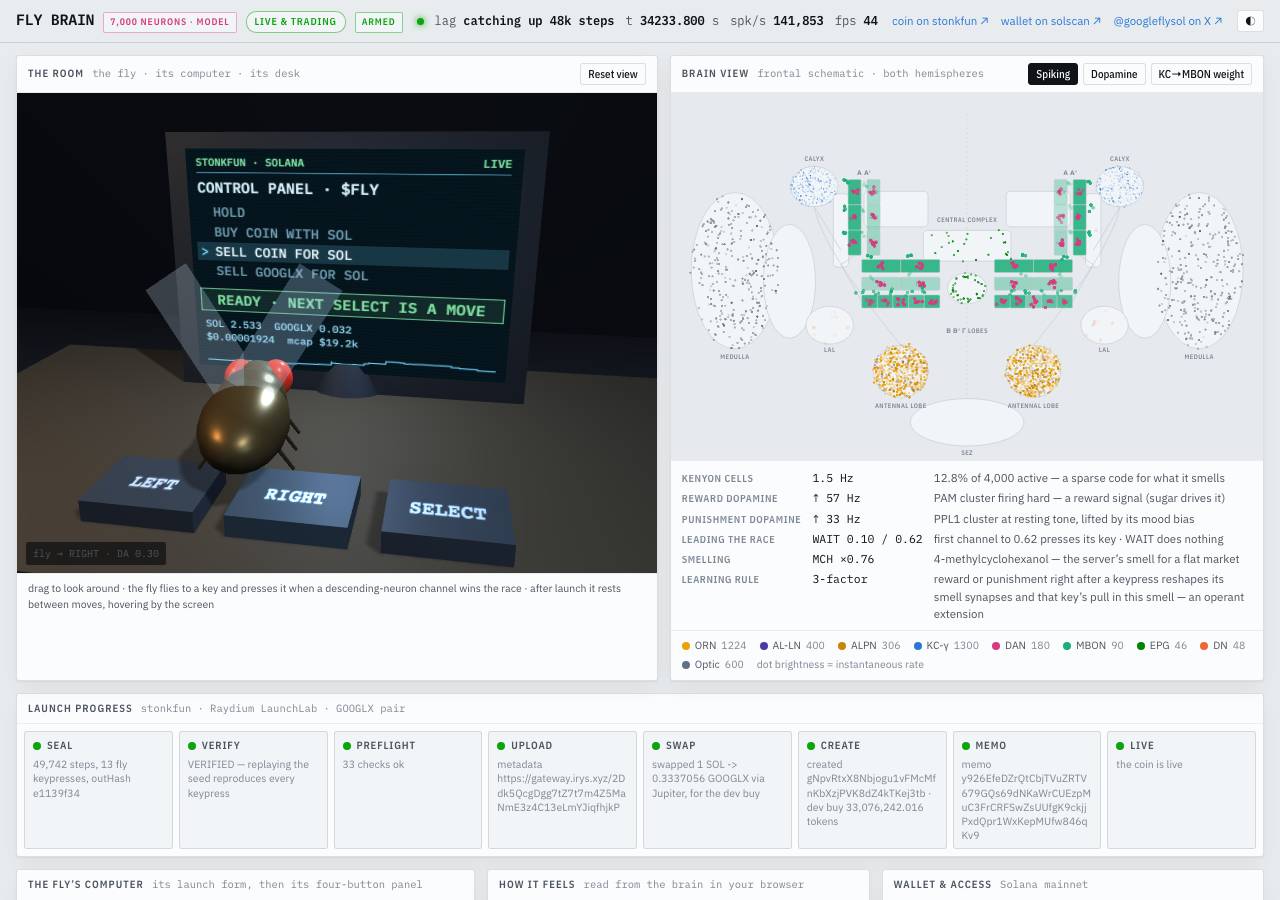1280x900 pixels.
Task: Click the LEADING THE RACE WAIT value
Action: (867, 539)
